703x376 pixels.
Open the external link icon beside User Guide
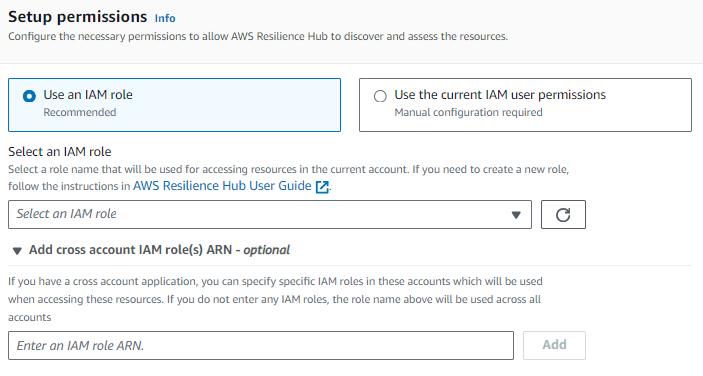click(x=322, y=186)
